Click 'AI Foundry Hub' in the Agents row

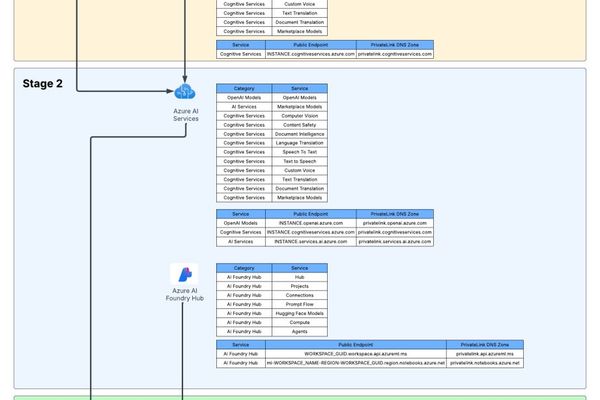244,332
